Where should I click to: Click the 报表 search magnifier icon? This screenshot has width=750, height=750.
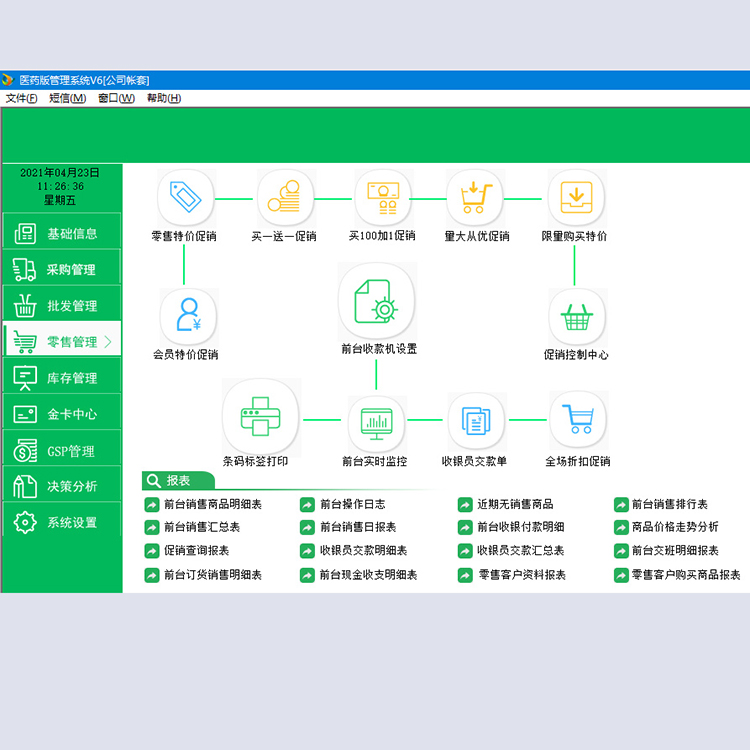click(x=154, y=480)
